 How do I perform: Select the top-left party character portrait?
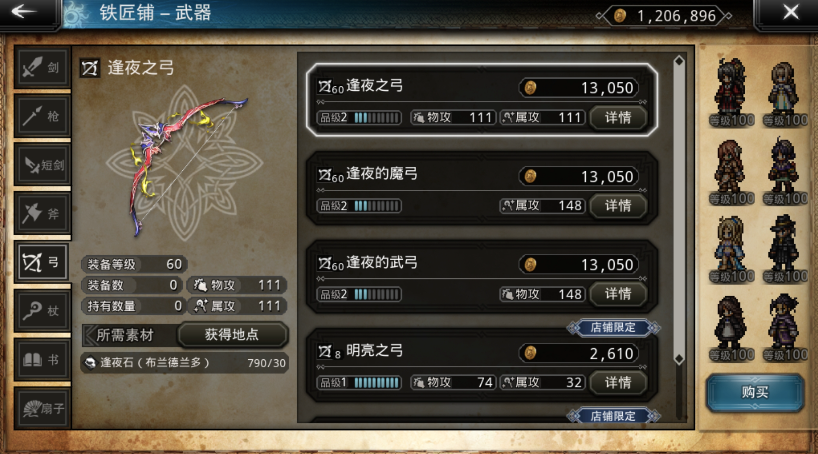pyautogui.click(x=731, y=92)
